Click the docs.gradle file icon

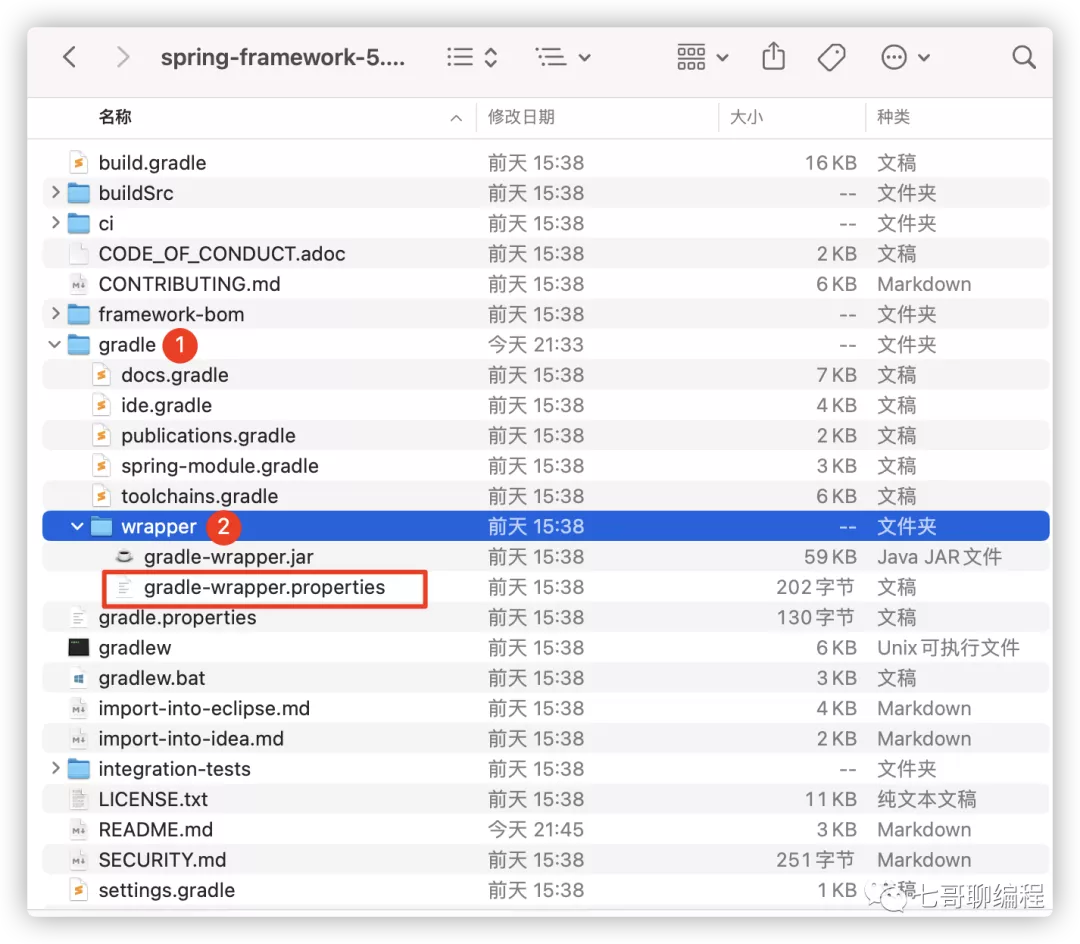101,375
